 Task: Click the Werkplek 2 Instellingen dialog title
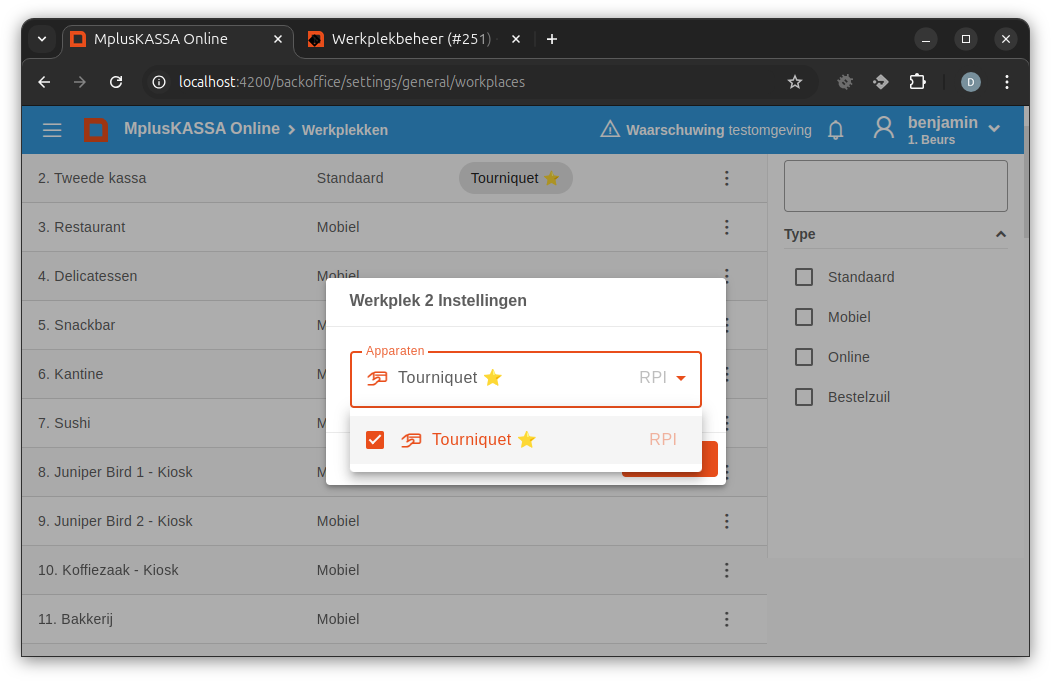point(438,300)
